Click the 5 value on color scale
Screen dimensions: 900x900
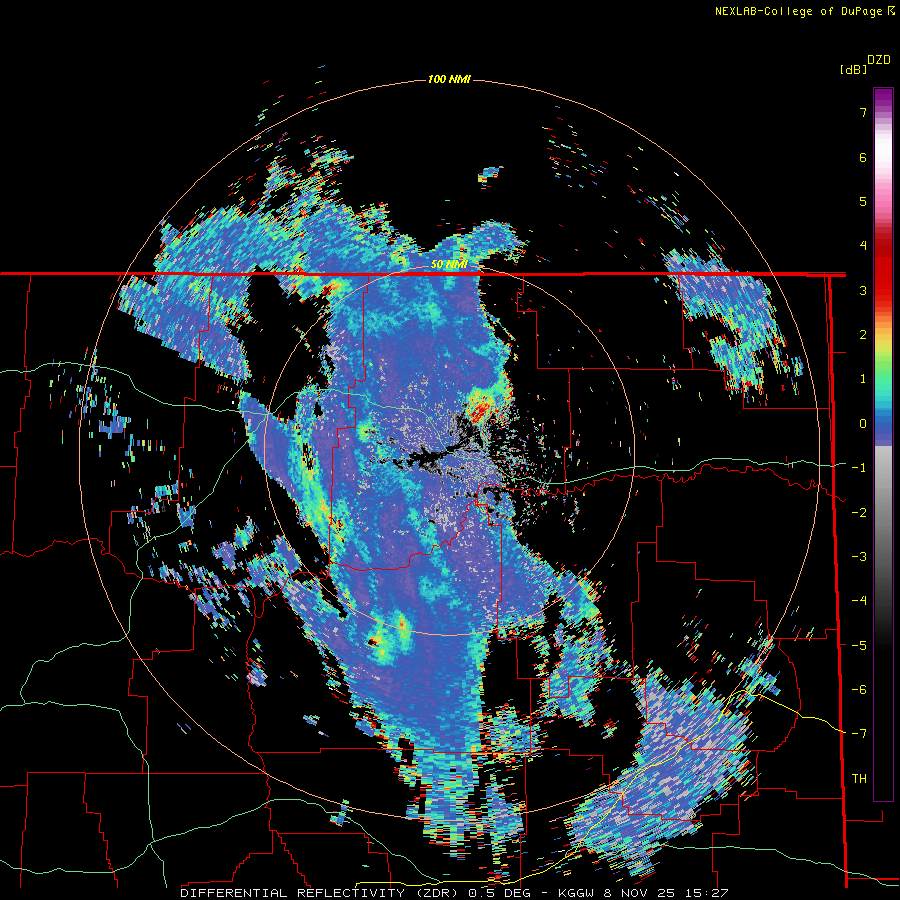tap(863, 201)
